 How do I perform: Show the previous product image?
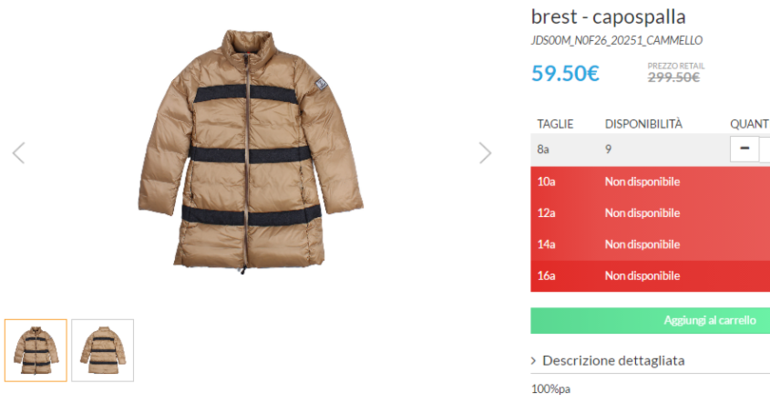pyautogui.click(x=18, y=153)
